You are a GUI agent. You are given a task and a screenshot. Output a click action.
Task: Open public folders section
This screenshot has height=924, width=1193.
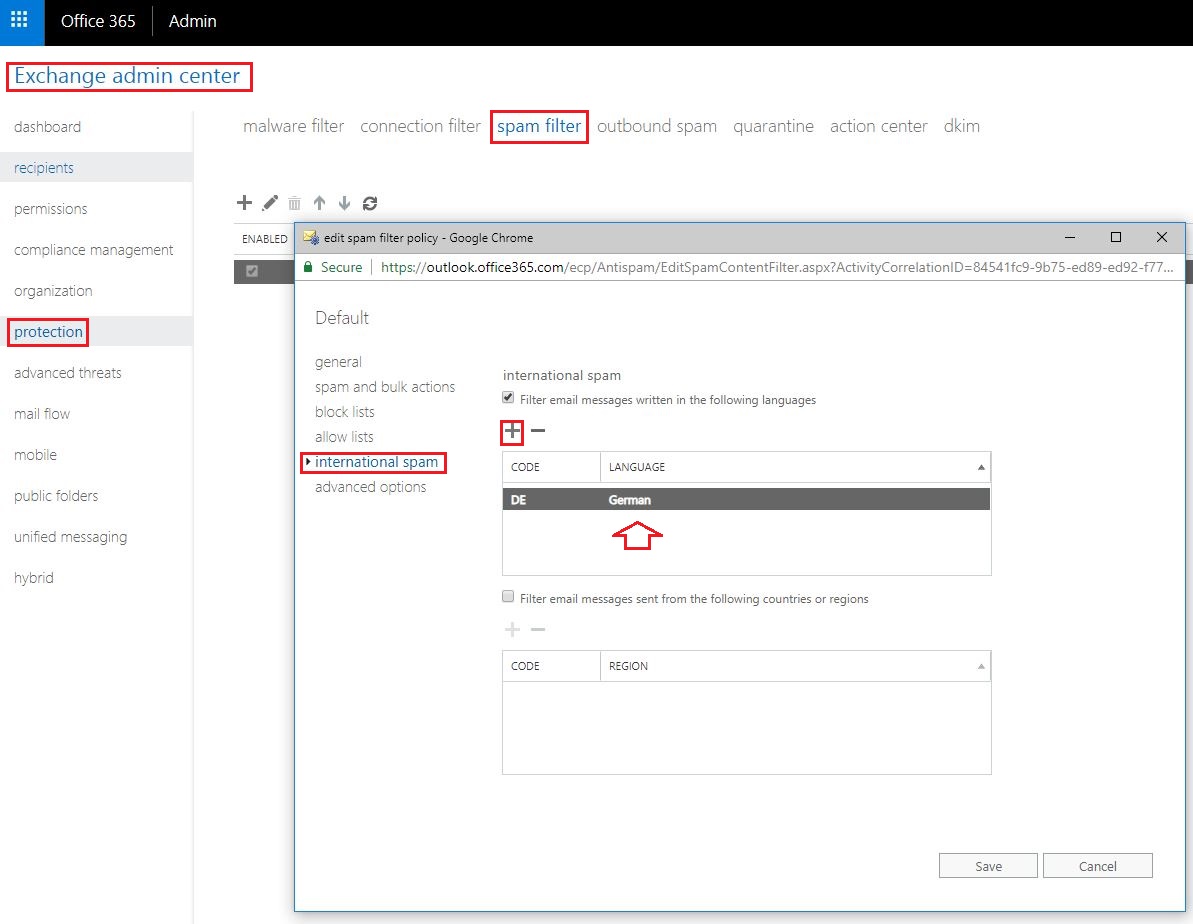(x=56, y=496)
